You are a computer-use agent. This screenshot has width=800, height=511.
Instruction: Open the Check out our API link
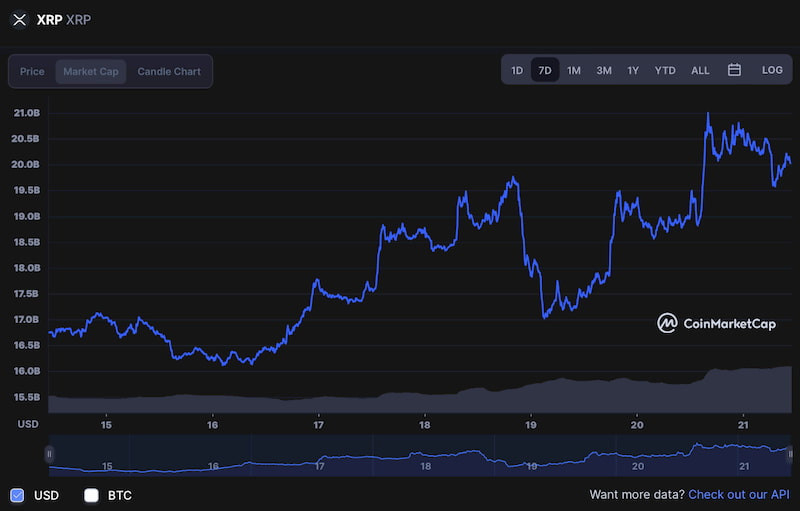[x=739, y=494]
